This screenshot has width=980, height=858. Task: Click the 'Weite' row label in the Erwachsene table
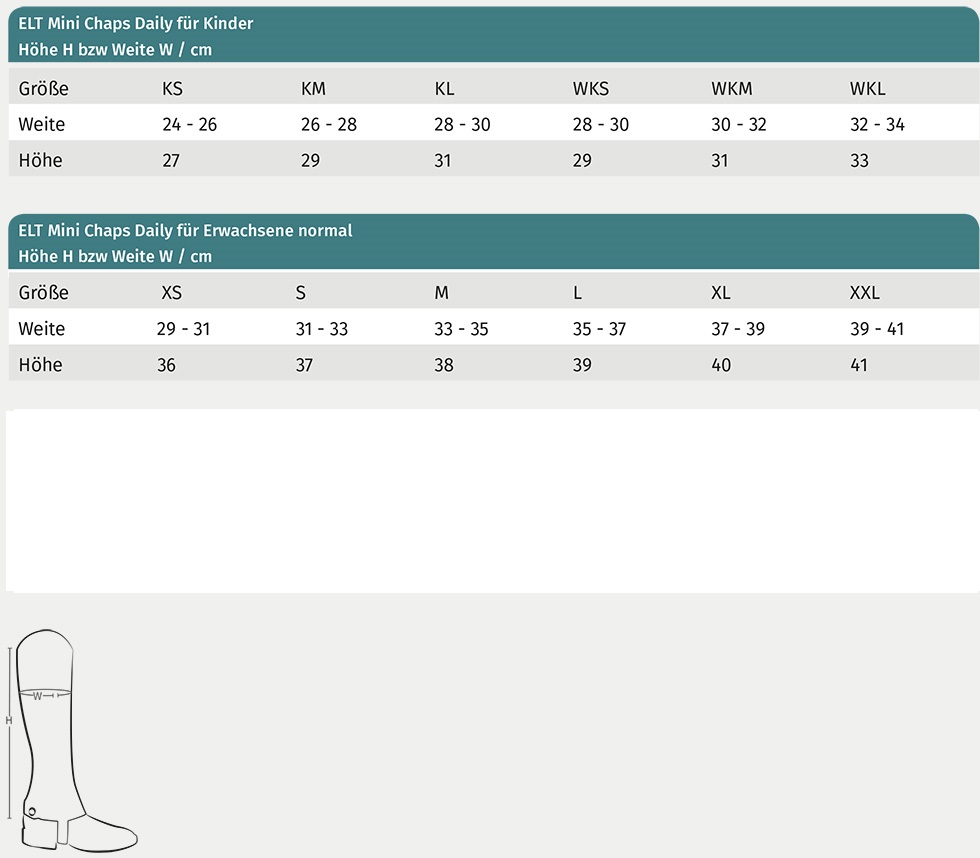coord(41,328)
